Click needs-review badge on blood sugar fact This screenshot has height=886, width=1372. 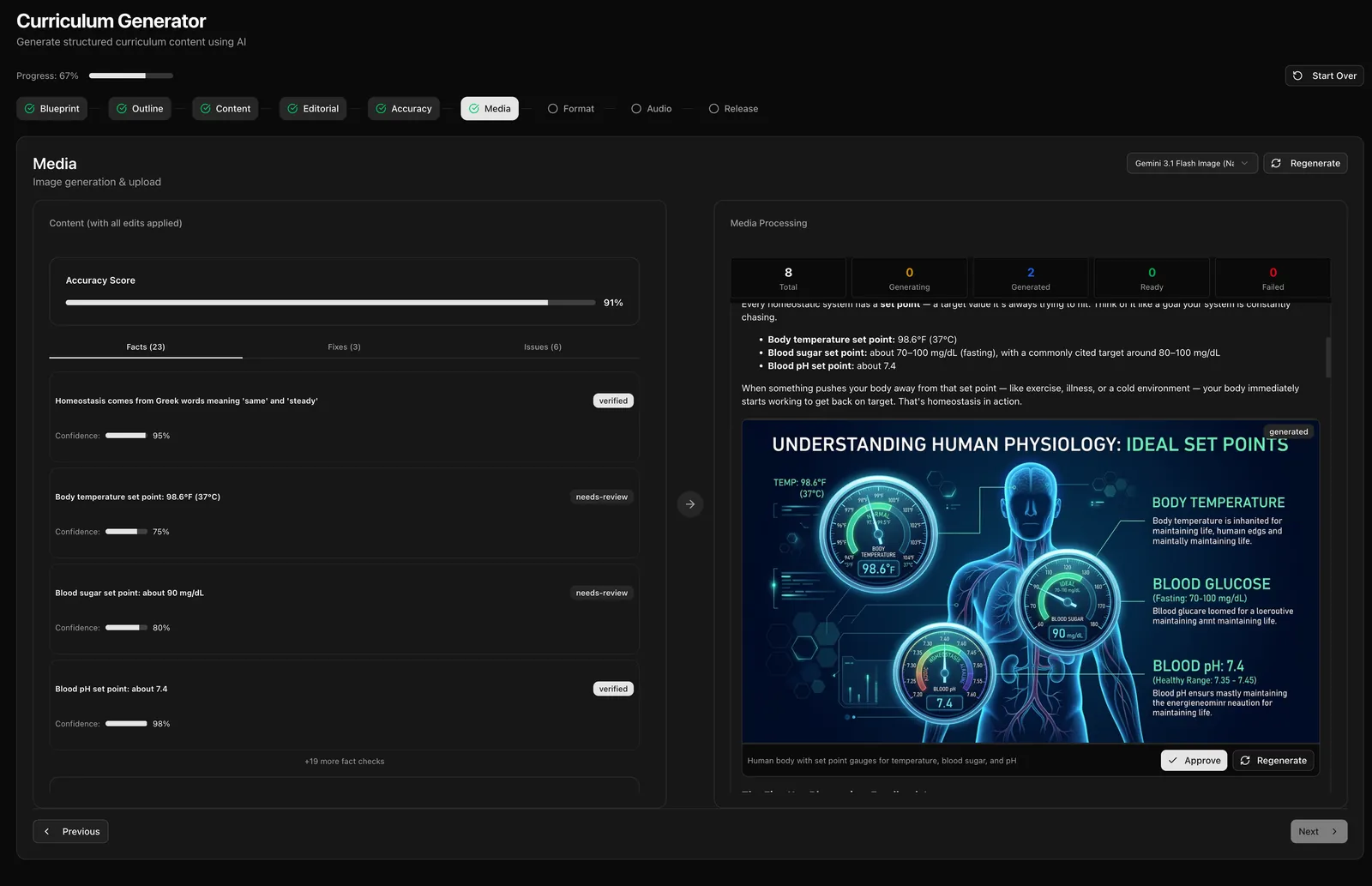click(601, 593)
